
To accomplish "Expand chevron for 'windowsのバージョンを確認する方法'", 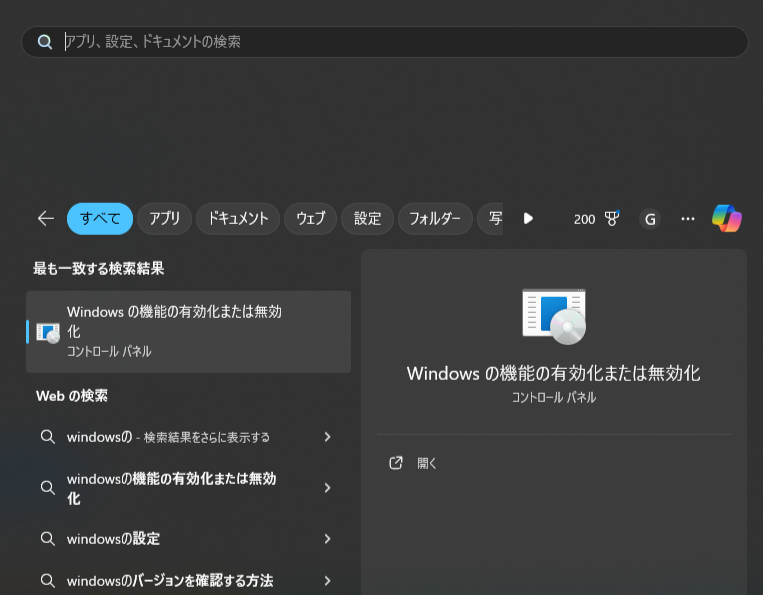I will [x=327, y=581].
